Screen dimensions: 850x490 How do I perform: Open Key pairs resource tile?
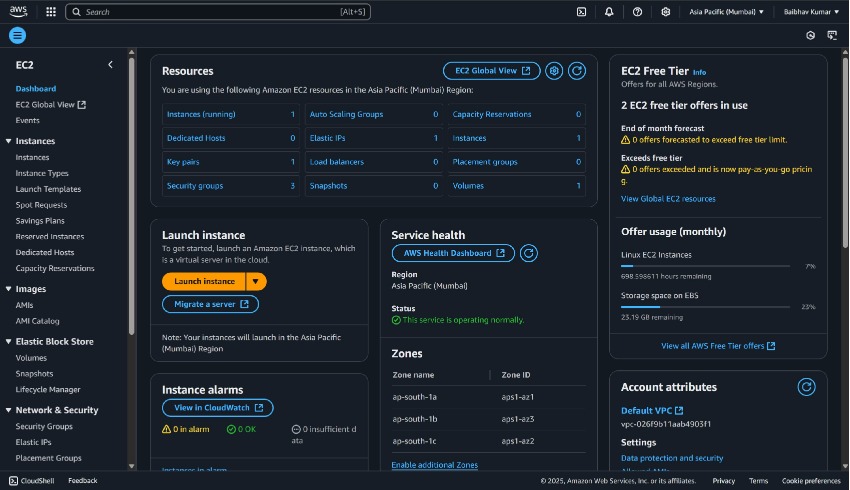click(230, 162)
